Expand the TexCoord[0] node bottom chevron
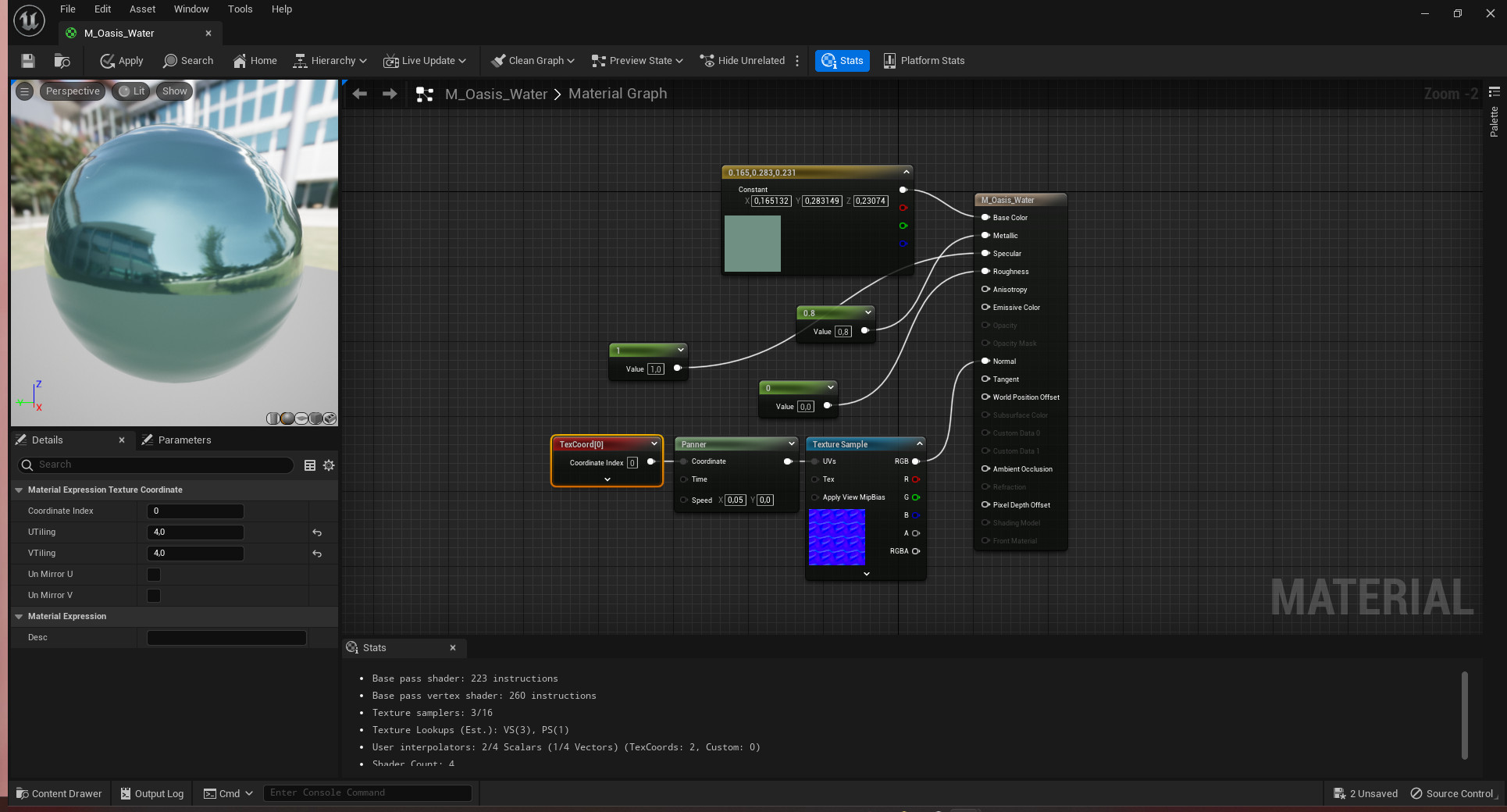 (x=607, y=479)
